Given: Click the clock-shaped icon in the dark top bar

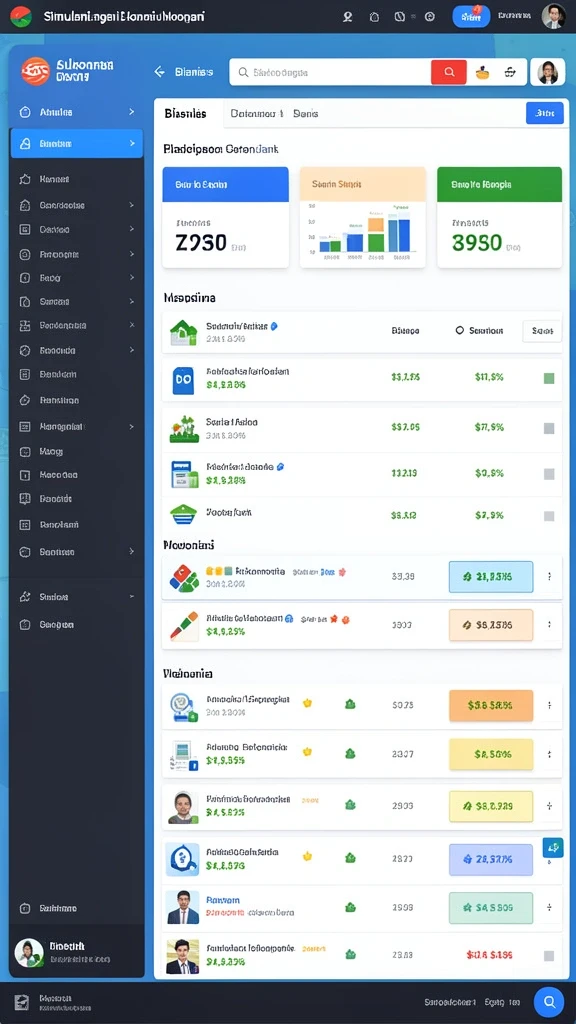Looking at the screenshot, I should tap(399, 17).
